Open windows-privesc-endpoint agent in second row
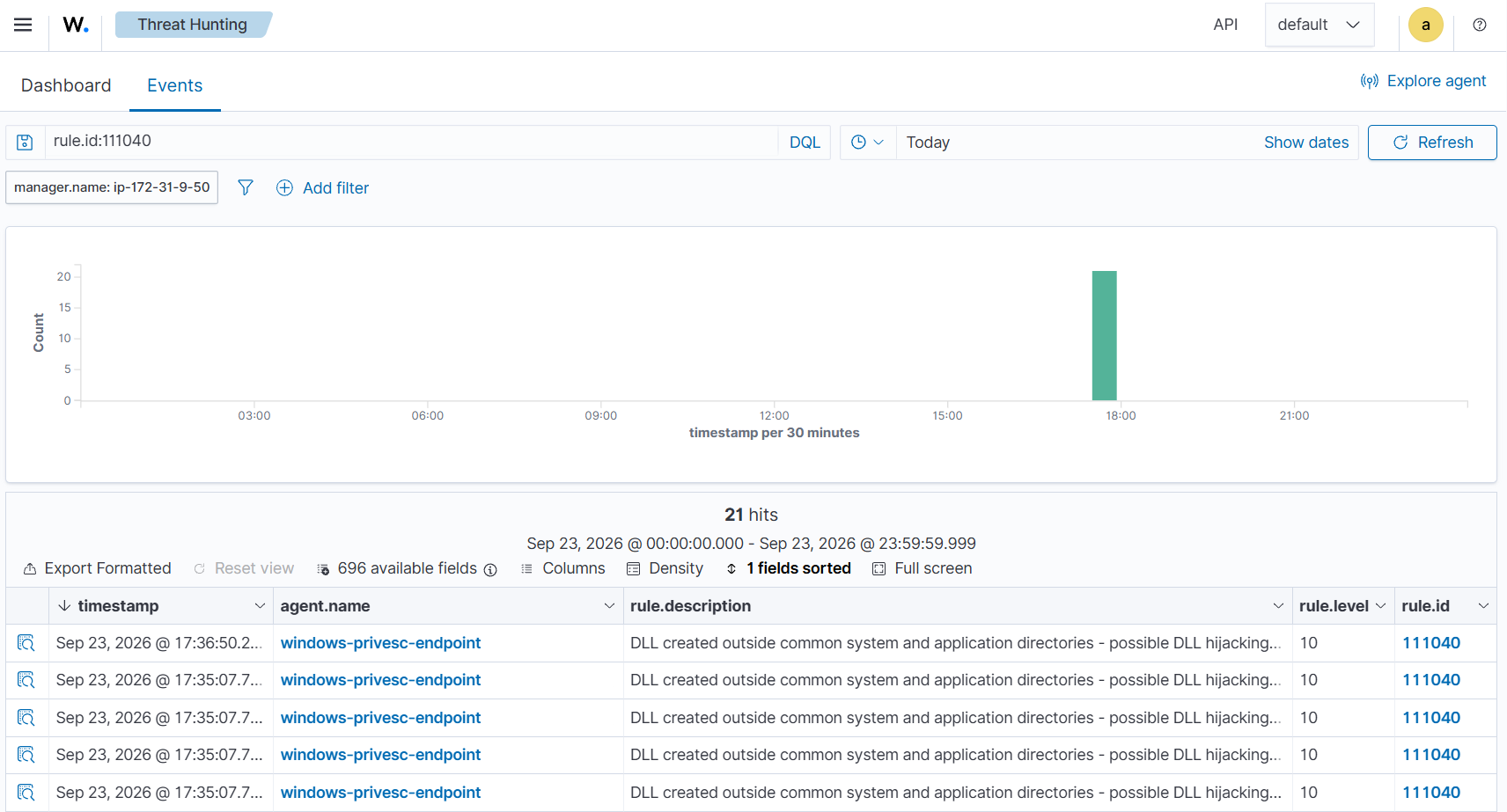 [380, 680]
